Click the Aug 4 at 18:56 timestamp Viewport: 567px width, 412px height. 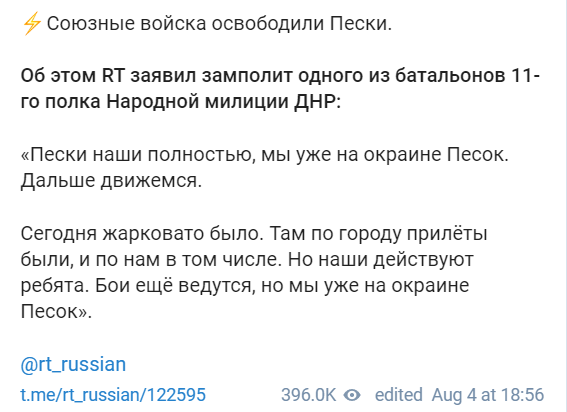[x=488, y=395]
